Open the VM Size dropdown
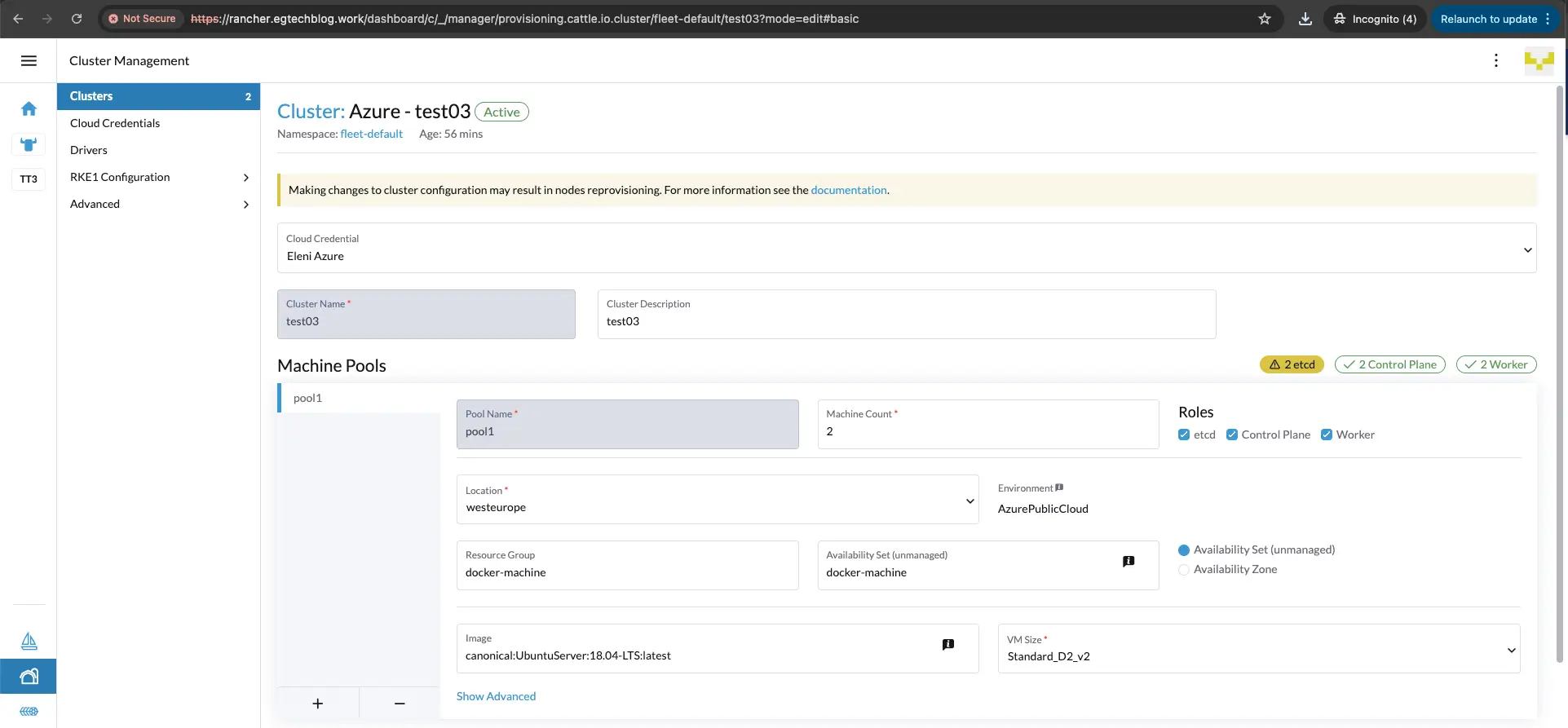Viewport: 1568px width, 728px height. click(1259, 648)
